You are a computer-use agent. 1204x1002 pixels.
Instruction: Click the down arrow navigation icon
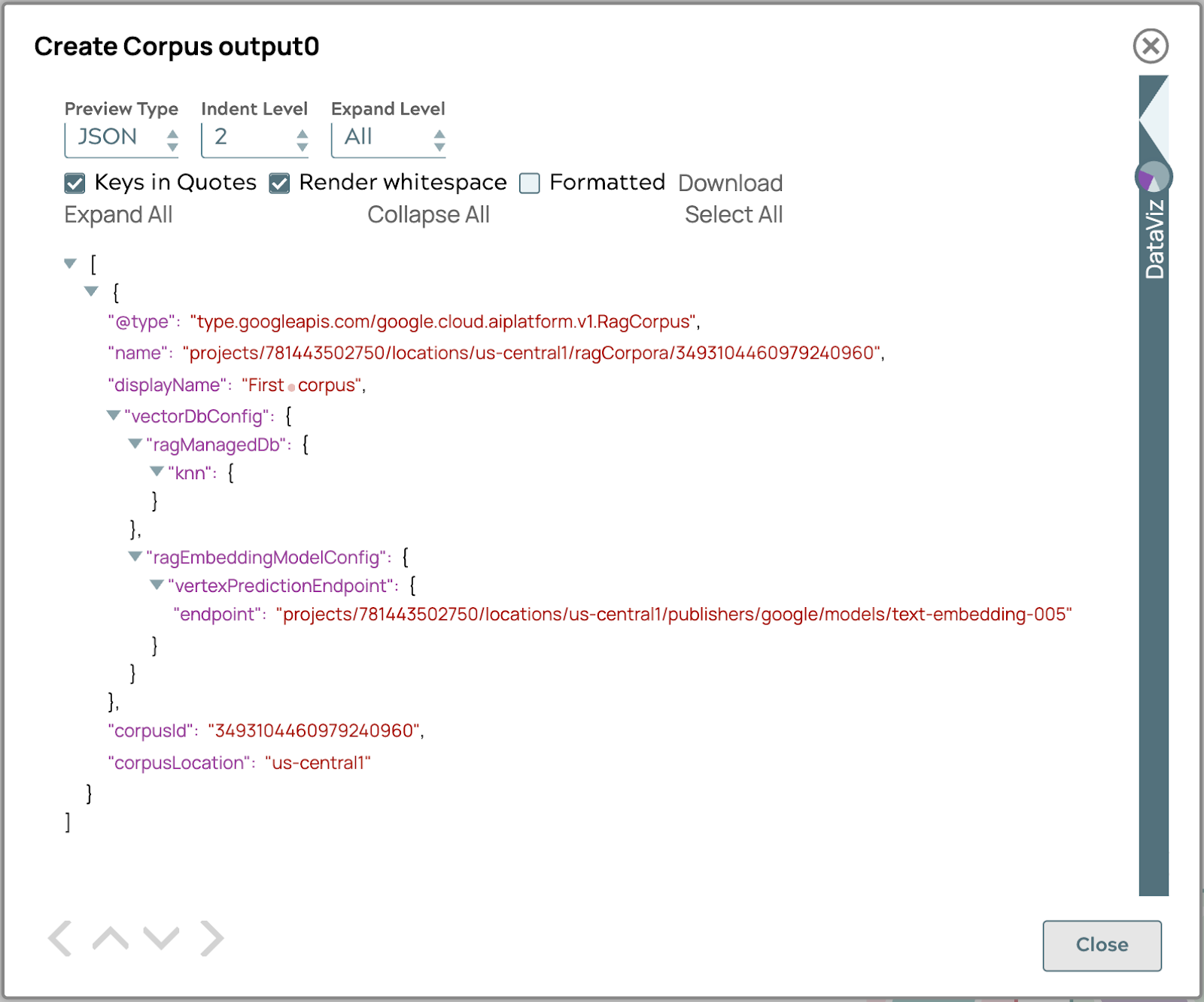point(161,938)
